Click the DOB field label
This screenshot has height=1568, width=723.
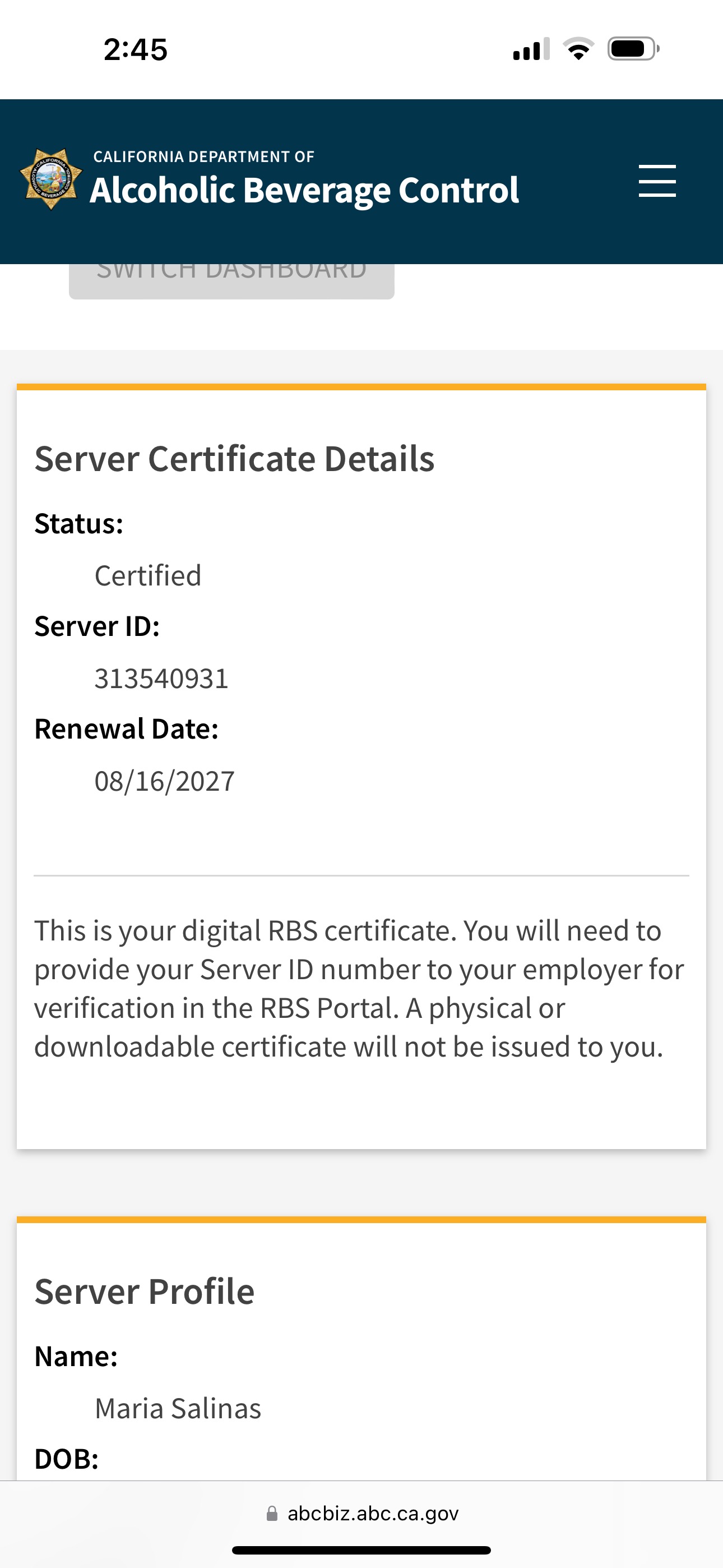(66, 1459)
